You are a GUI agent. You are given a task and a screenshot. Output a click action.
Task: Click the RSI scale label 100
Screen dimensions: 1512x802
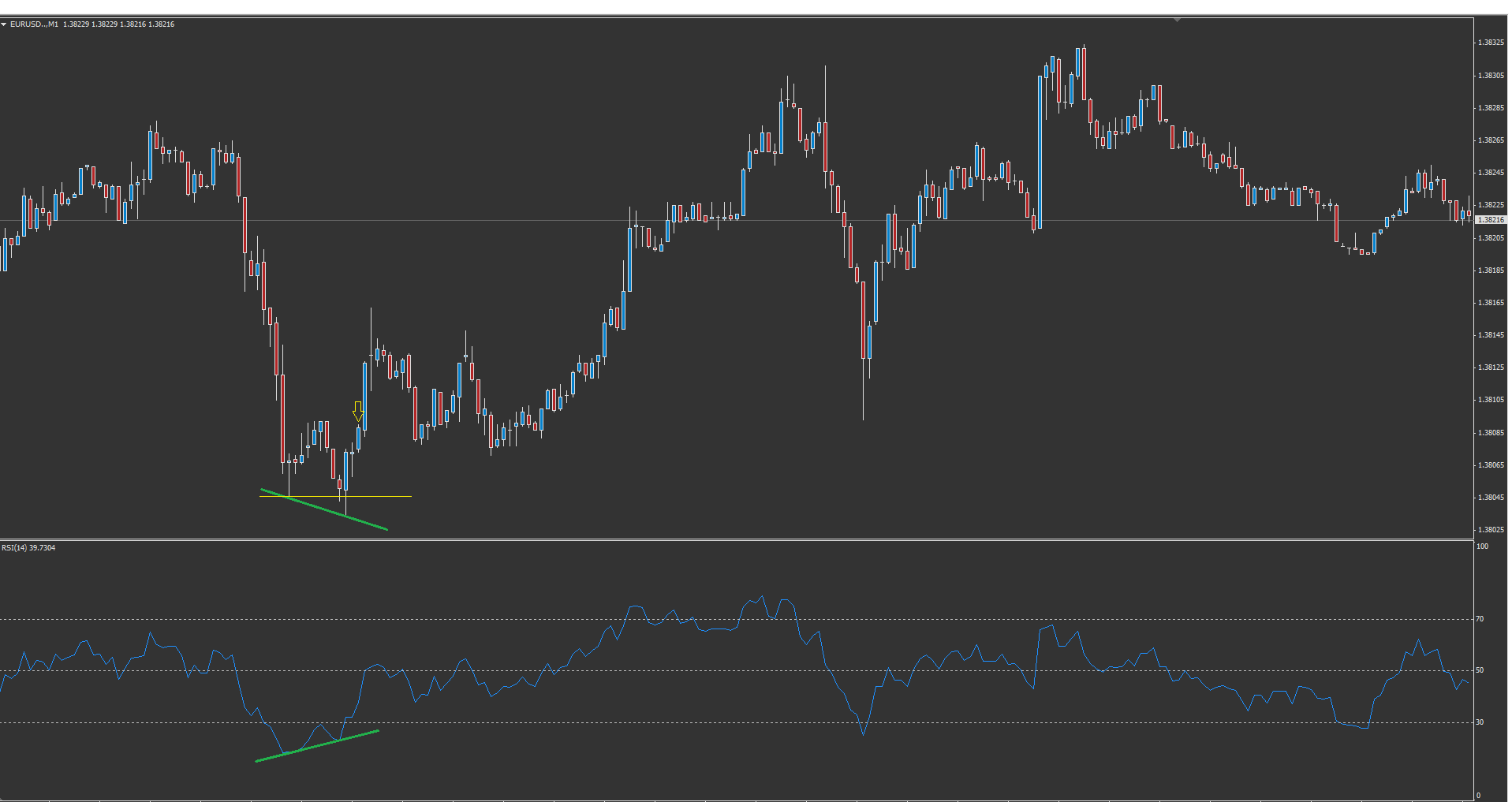[x=1482, y=546]
